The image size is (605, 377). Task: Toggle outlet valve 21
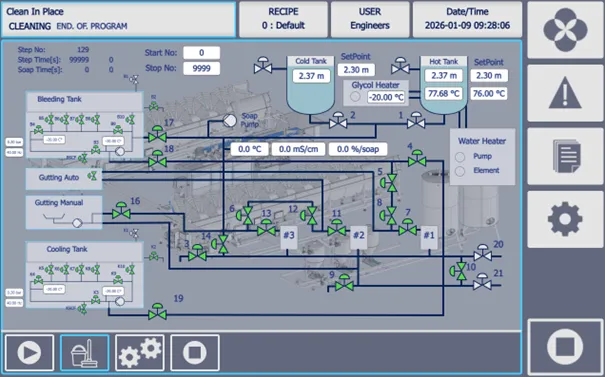(x=482, y=282)
